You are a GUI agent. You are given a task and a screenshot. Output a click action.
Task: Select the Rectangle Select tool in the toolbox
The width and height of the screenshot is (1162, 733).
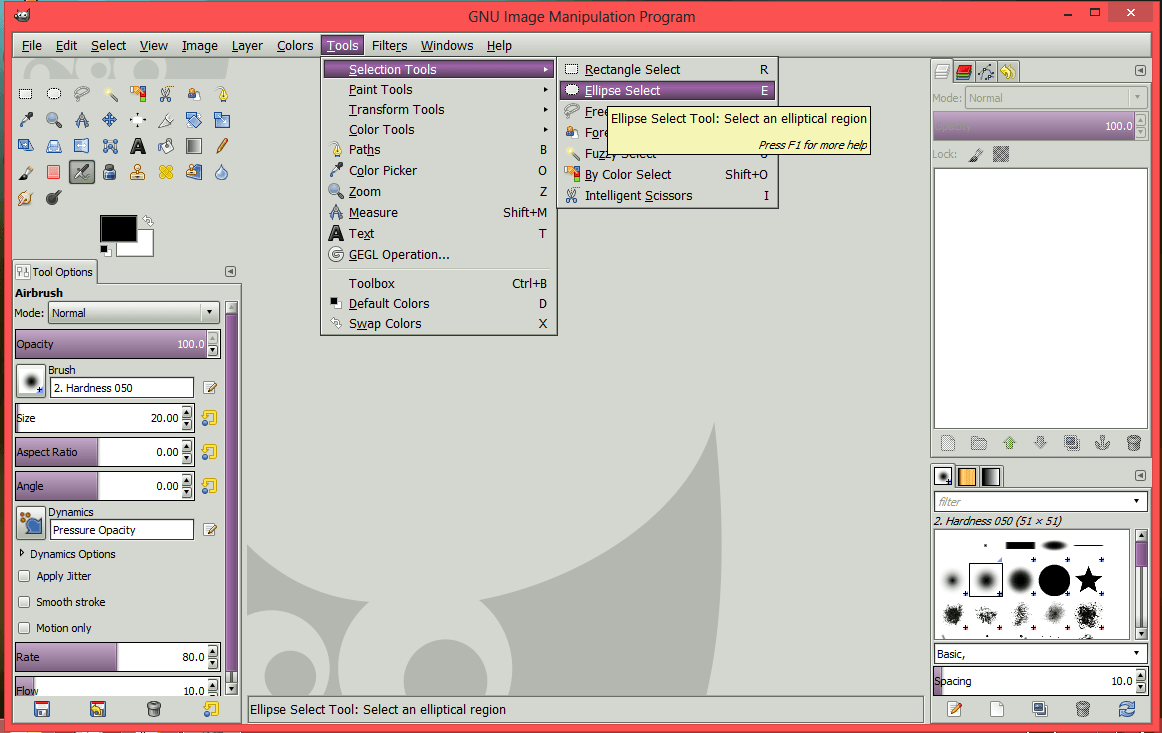pos(26,94)
